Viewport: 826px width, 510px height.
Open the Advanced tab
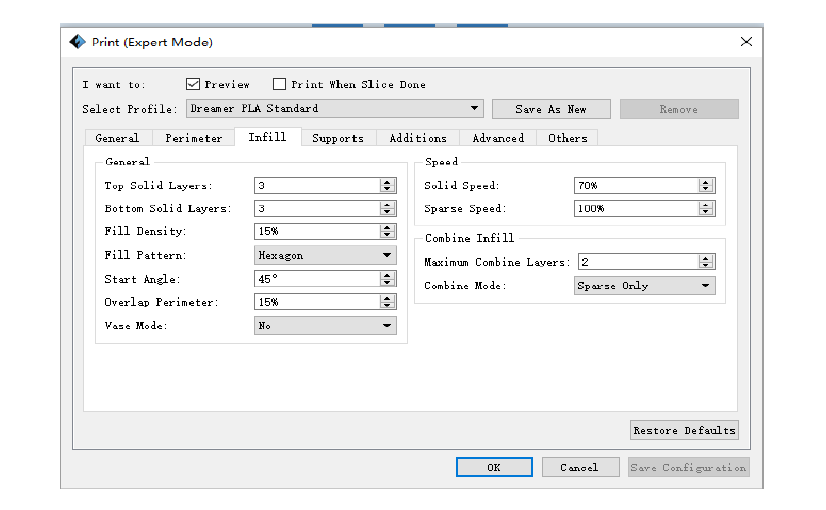pos(498,138)
